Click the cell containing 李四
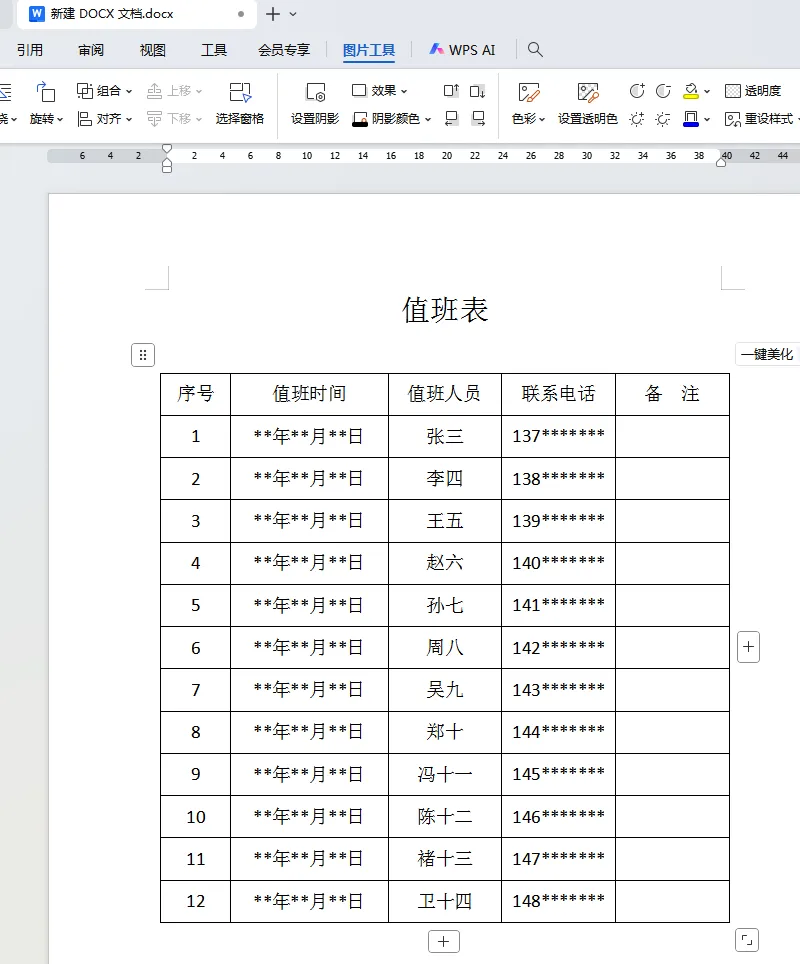Image resolution: width=800 pixels, height=964 pixels. 445,479
